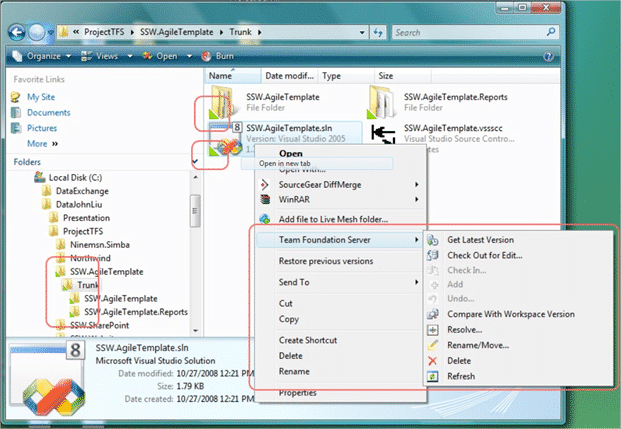Open the Views toolbar button
The width and height of the screenshot is (621, 429).
point(100,56)
